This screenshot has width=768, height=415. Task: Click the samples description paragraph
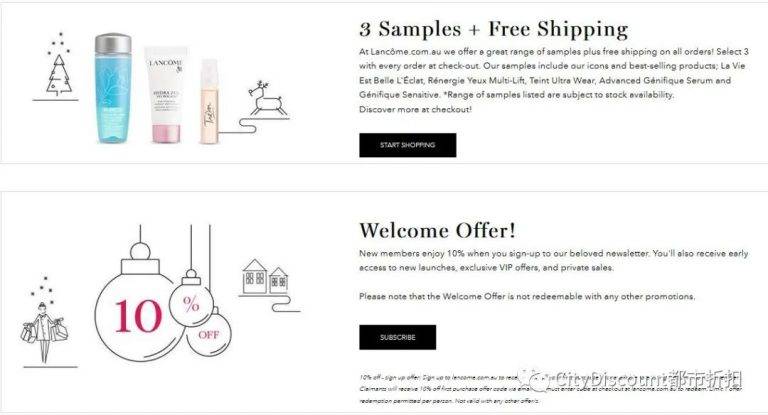(553, 73)
